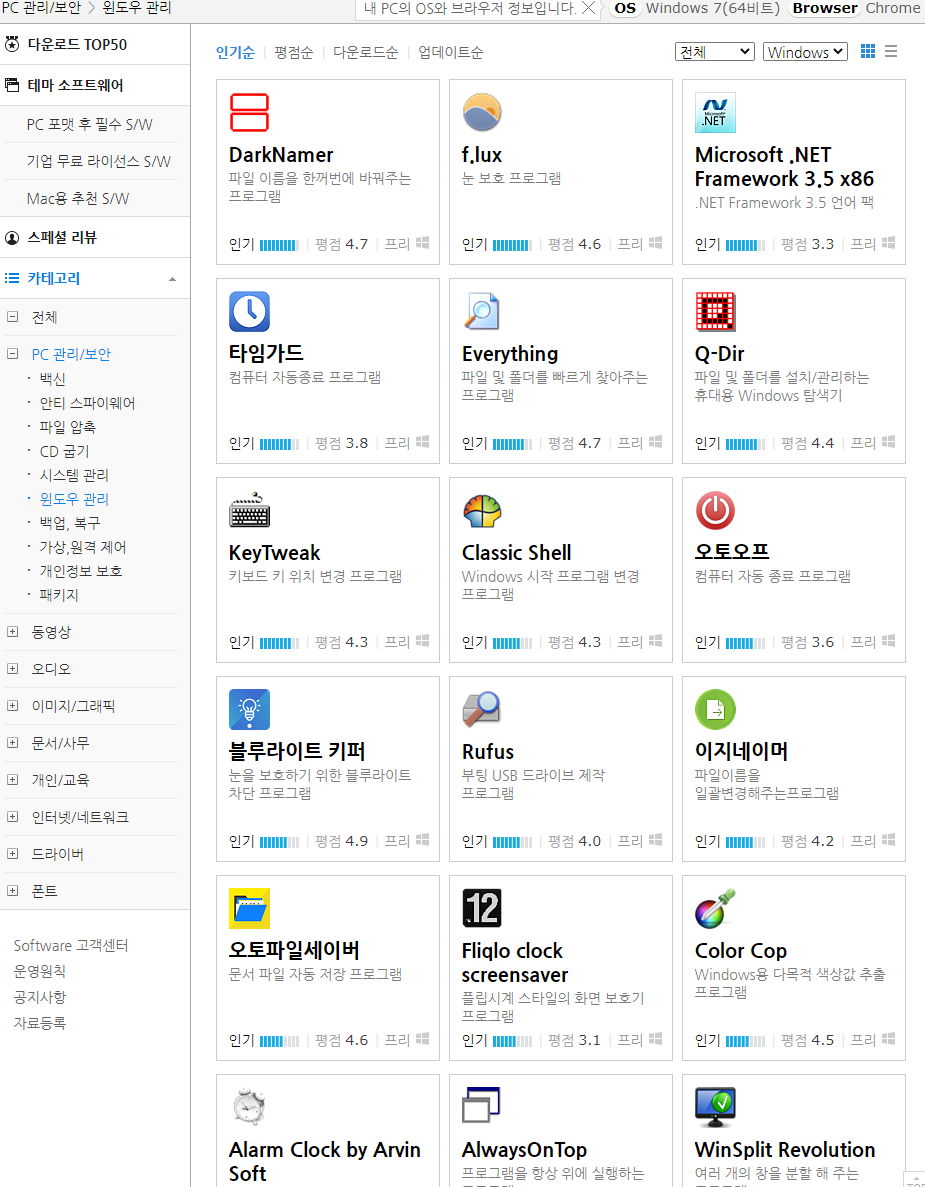This screenshot has height=1187, width=925.
Task: Sort by 업데이트순 tab
Action: [450, 52]
